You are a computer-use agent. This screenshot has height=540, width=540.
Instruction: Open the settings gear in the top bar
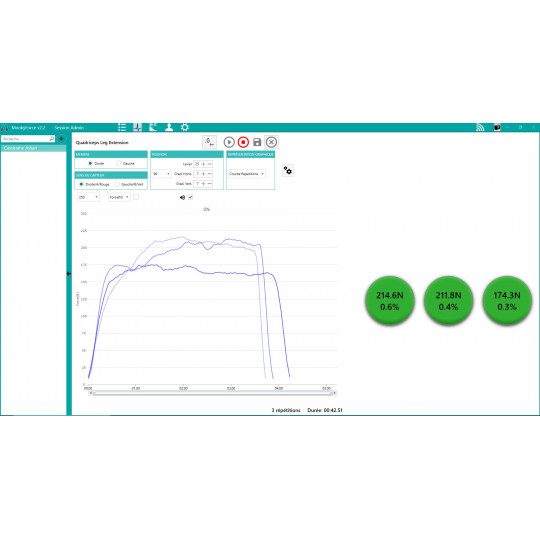(x=185, y=127)
